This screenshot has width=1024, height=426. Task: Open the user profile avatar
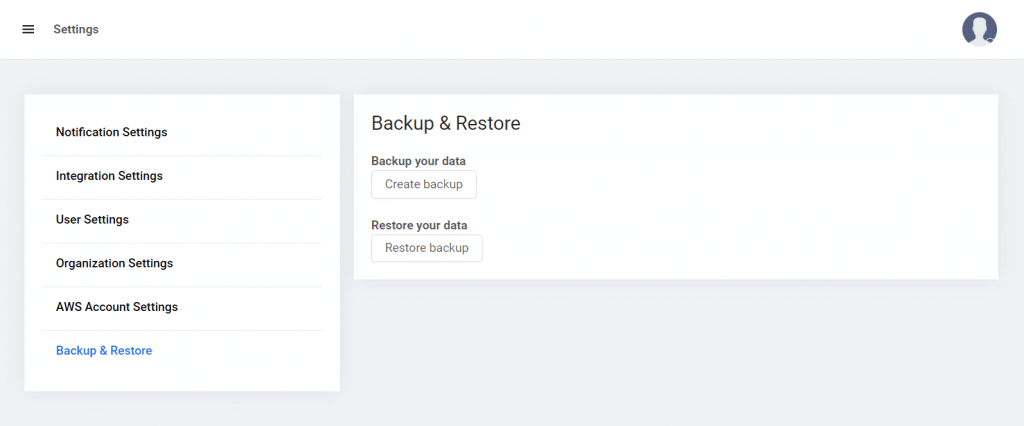point(979,29)
